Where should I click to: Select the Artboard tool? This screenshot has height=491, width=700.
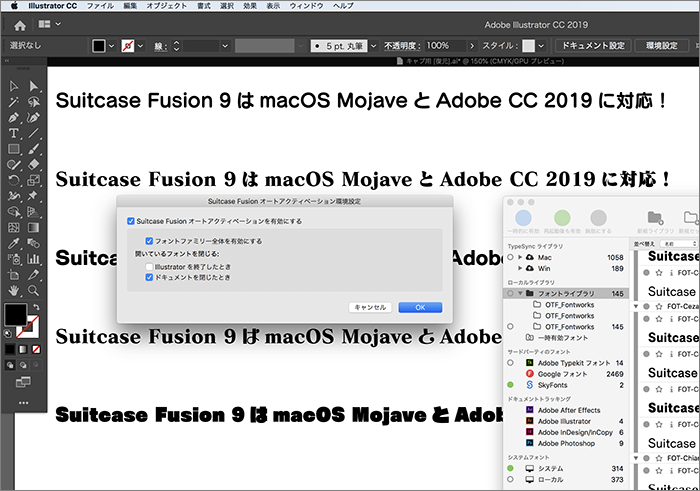pyautogui.click(x=14, y=275)
